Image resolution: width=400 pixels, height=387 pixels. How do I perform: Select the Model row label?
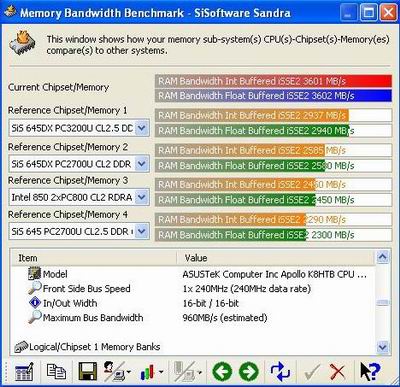tap(55, 274)
